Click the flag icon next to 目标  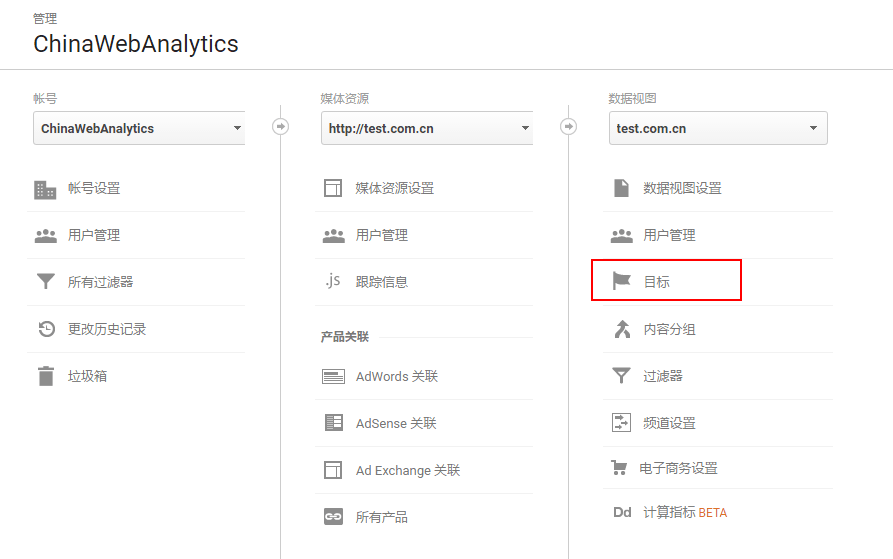tap(621, 282)
